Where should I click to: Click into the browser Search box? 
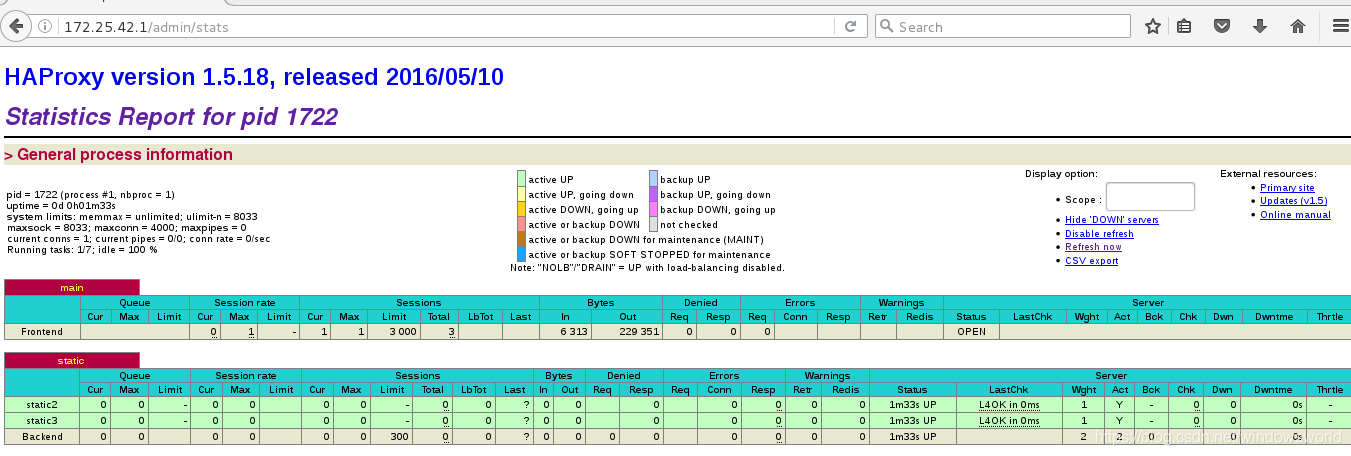click(x=1003, y=27)
